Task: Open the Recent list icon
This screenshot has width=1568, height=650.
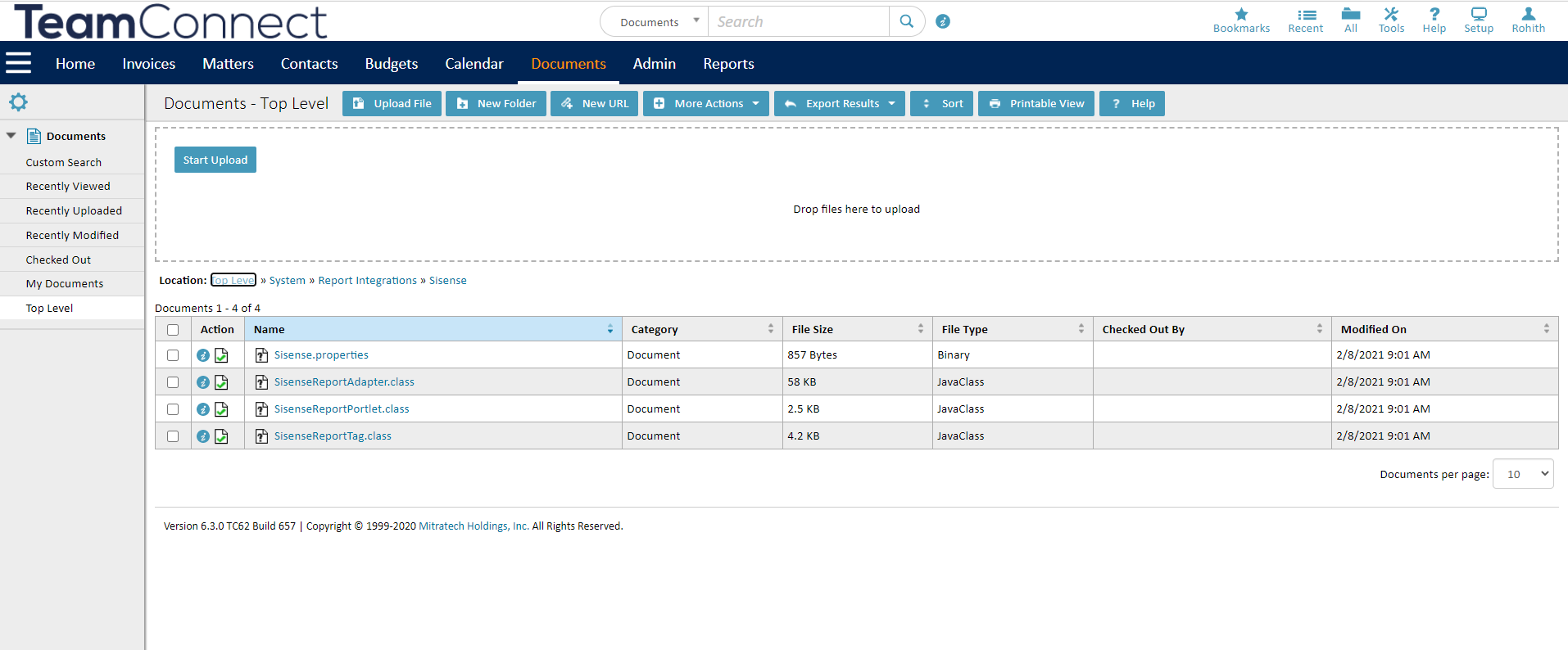Action: [1306, 14]
